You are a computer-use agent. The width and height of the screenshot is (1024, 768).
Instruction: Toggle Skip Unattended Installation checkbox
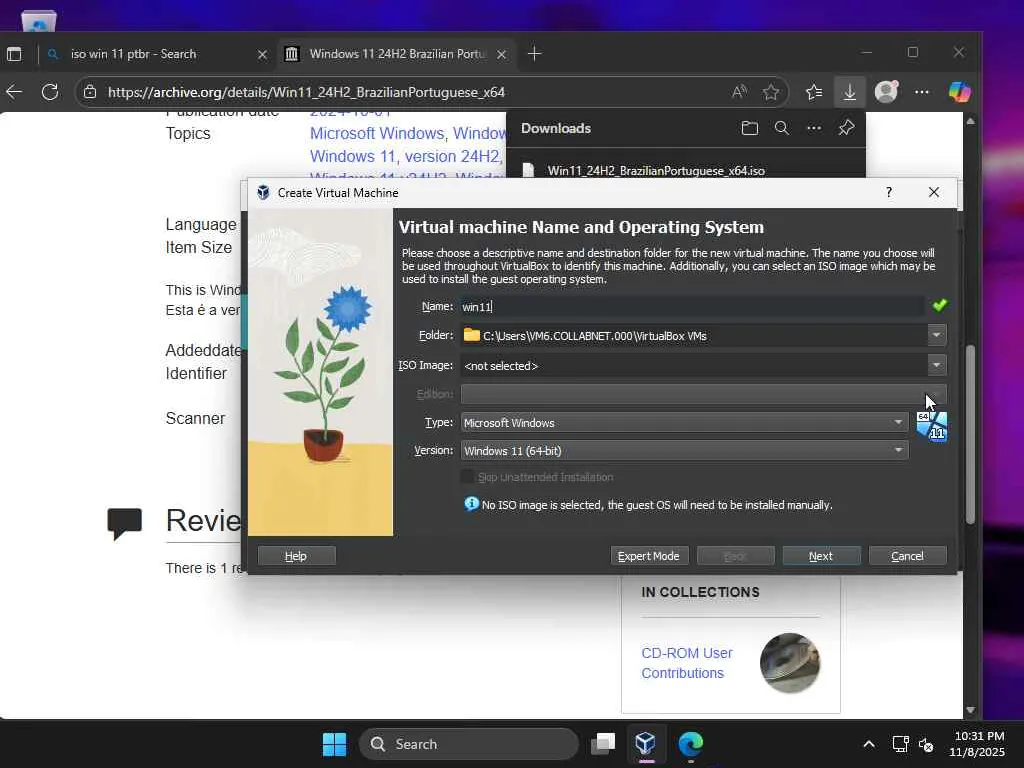(x=467, y=477)
